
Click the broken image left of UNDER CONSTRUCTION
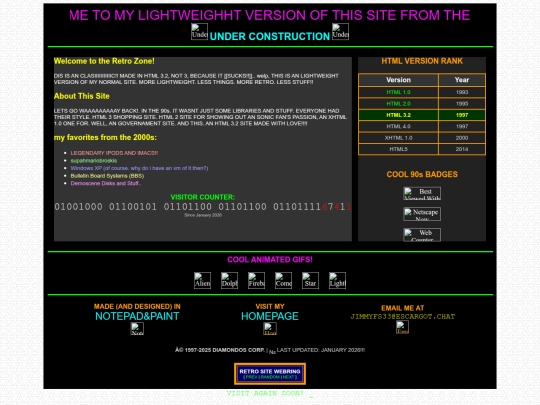199,32
